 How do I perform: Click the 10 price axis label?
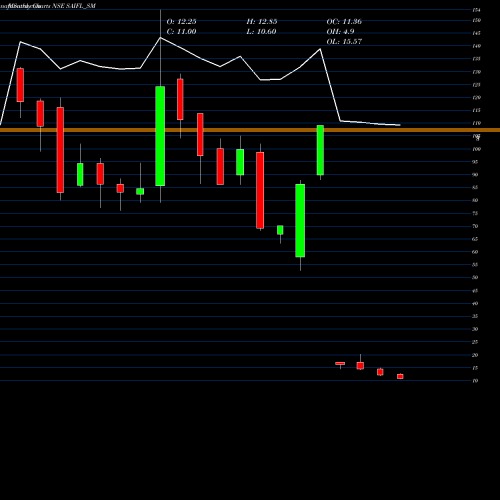[475, 381]
